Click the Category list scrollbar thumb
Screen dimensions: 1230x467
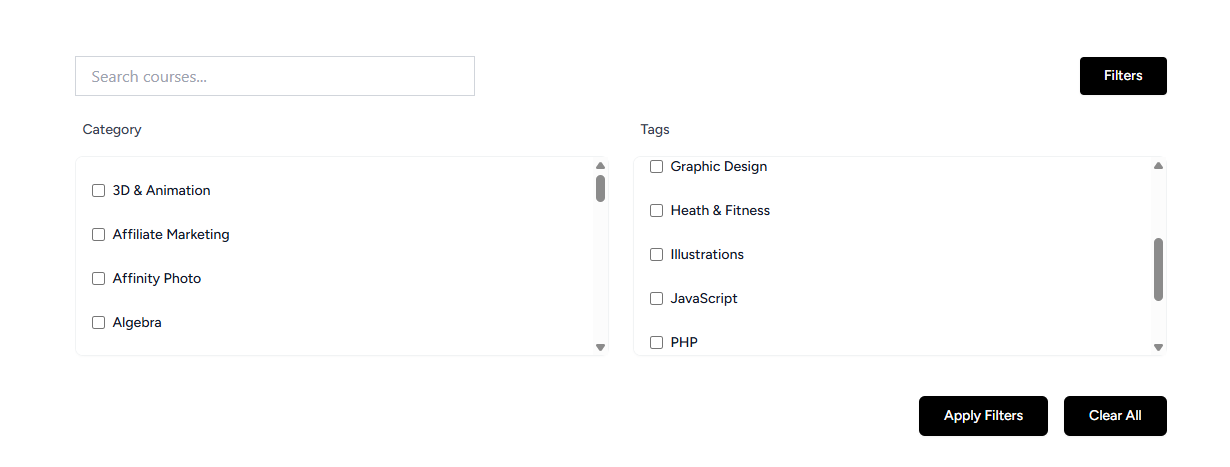[x=600, y=188]
